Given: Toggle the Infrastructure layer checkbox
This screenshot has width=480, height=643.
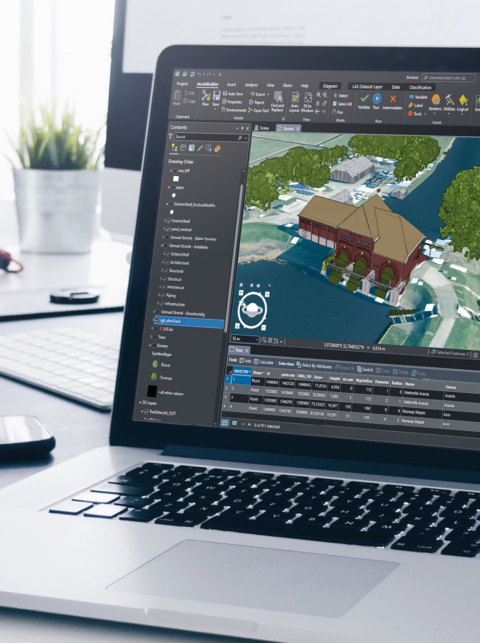Looking at the screenshot, I should (x=162, y=304).
